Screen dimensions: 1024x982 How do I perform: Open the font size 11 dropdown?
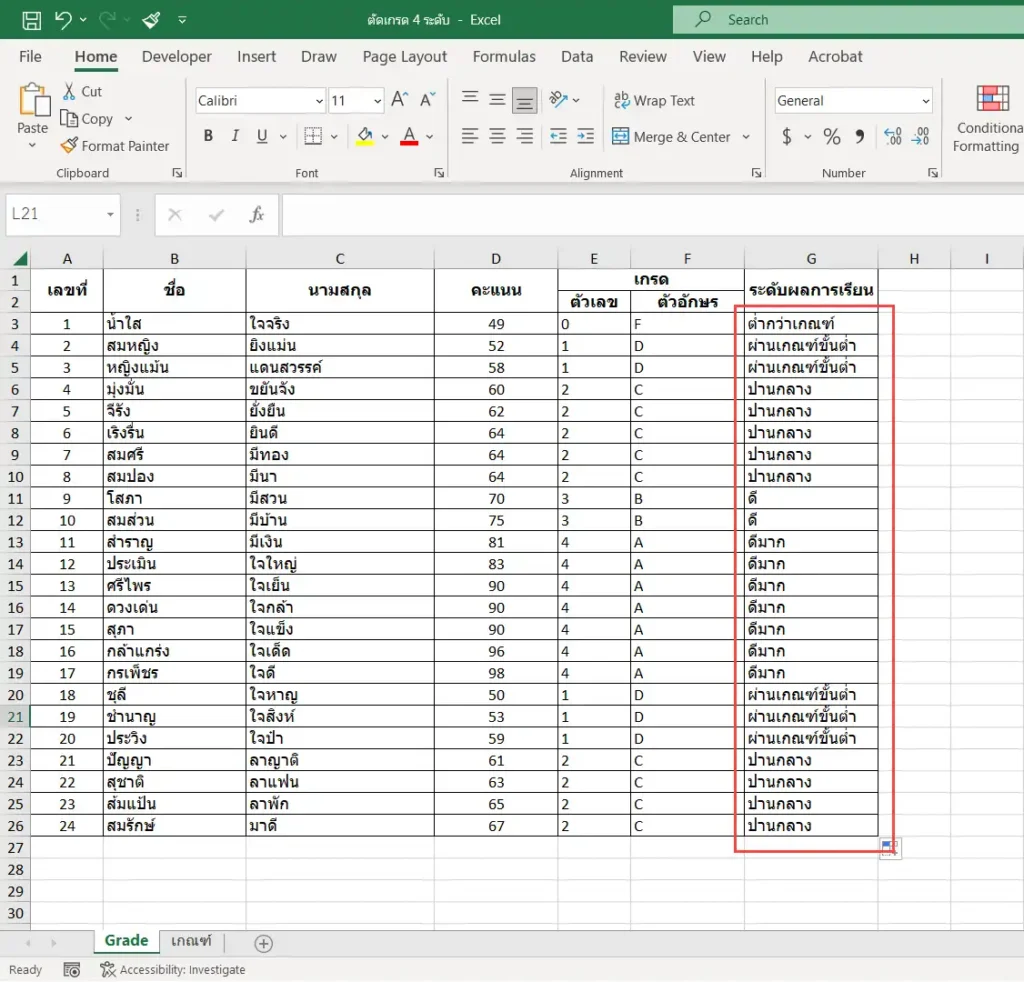coord(377,101)
